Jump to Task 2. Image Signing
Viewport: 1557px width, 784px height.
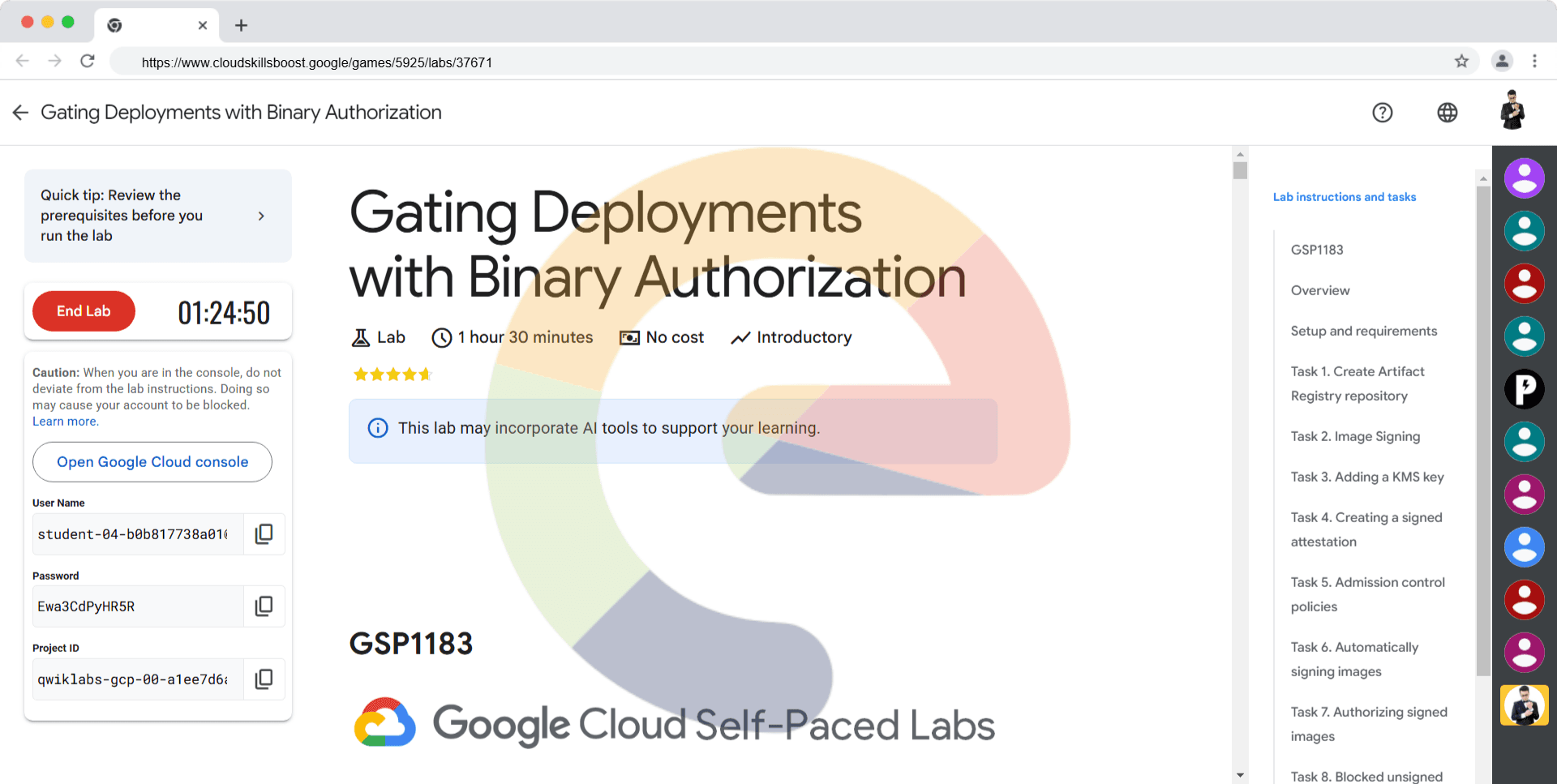tap(1355, 436)
